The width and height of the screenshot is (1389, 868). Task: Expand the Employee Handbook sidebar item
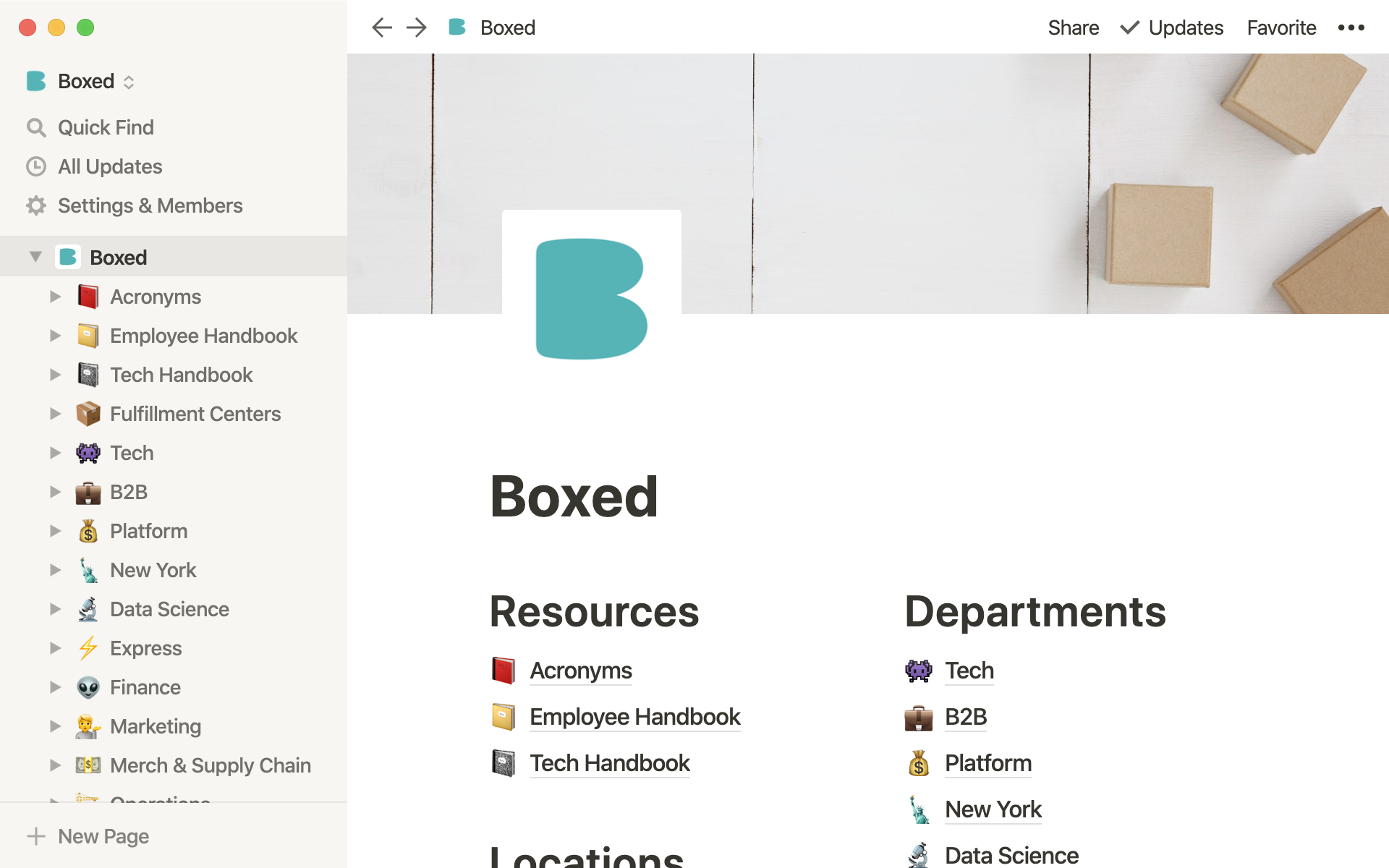point(55,336)
